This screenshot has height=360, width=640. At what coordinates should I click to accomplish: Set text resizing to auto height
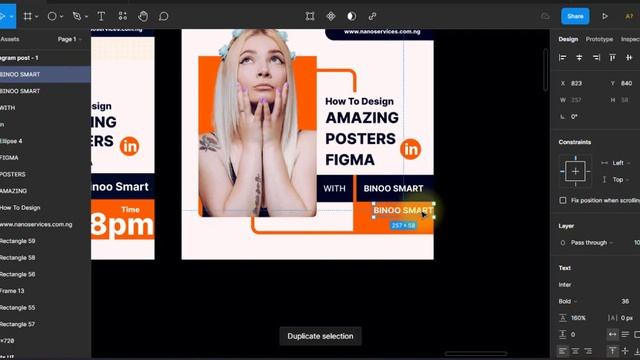coord(625,335)
